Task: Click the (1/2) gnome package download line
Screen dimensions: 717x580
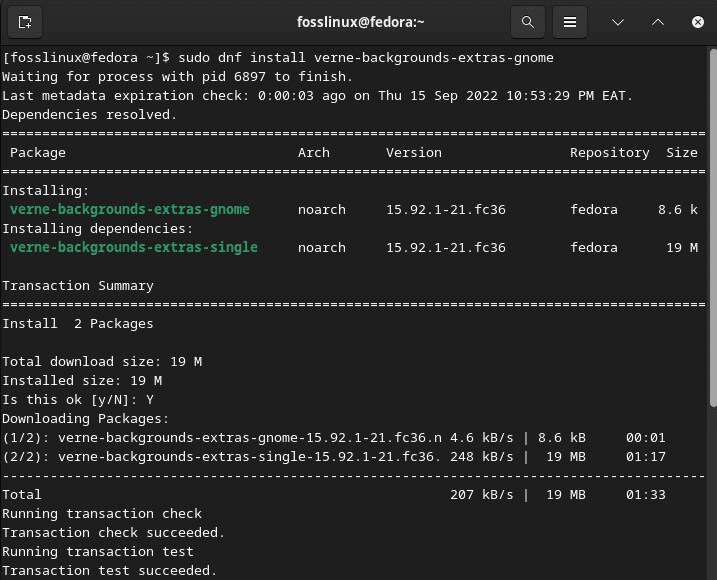Action: tap(334, 438)
